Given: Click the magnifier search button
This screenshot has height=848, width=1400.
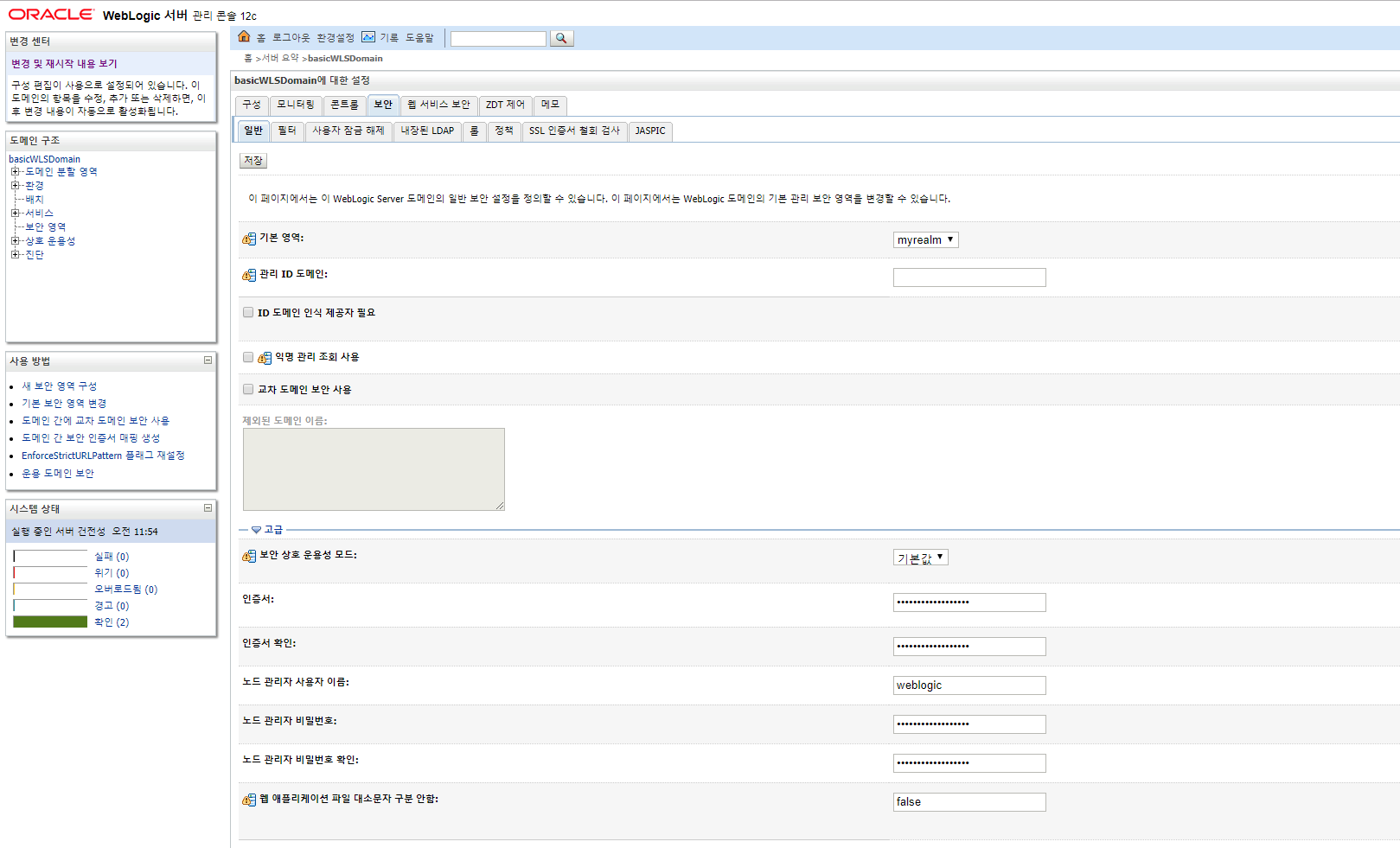Looking at the screenshot, I should (561, 38).
